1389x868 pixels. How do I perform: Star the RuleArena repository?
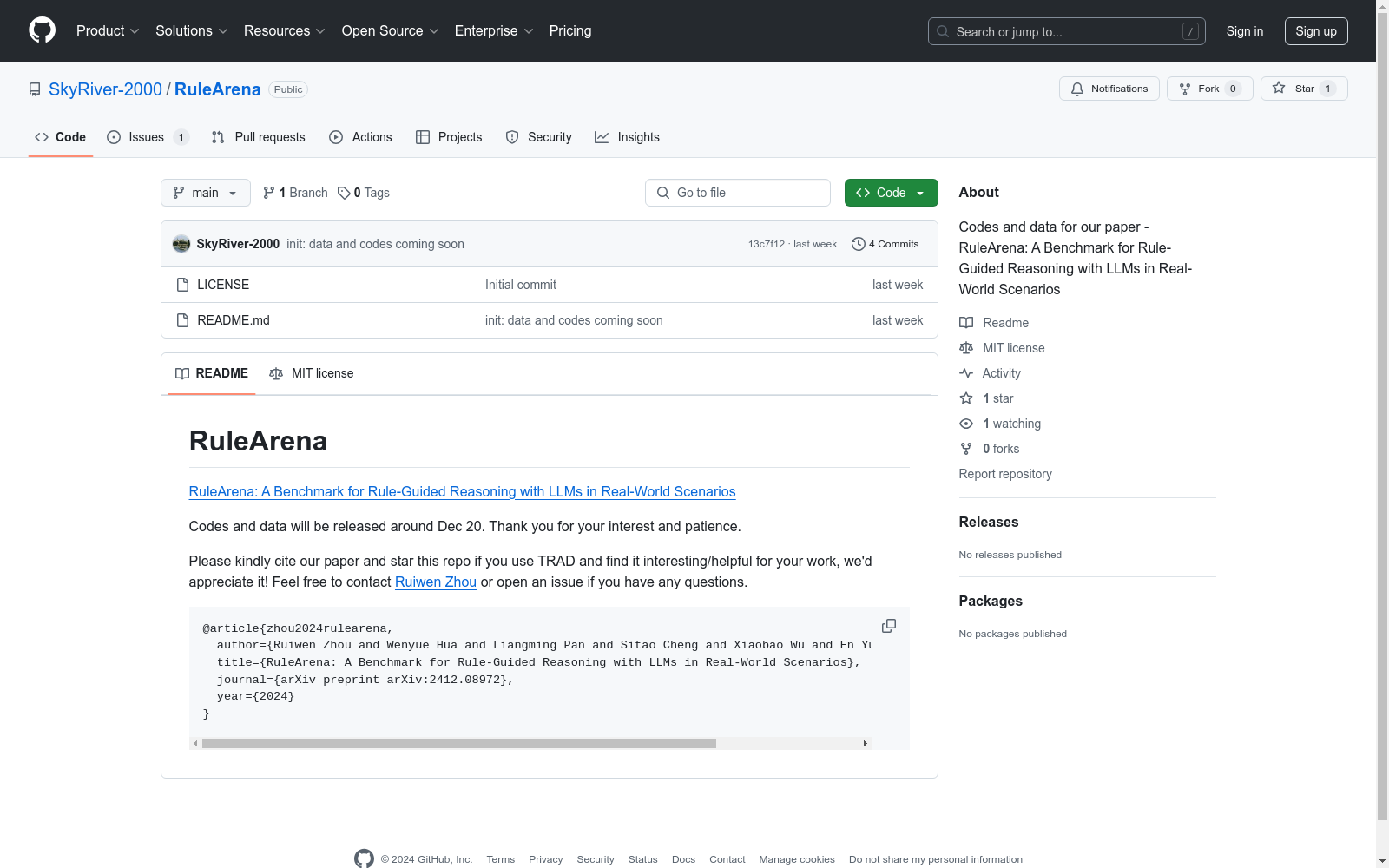[1304, 89]
